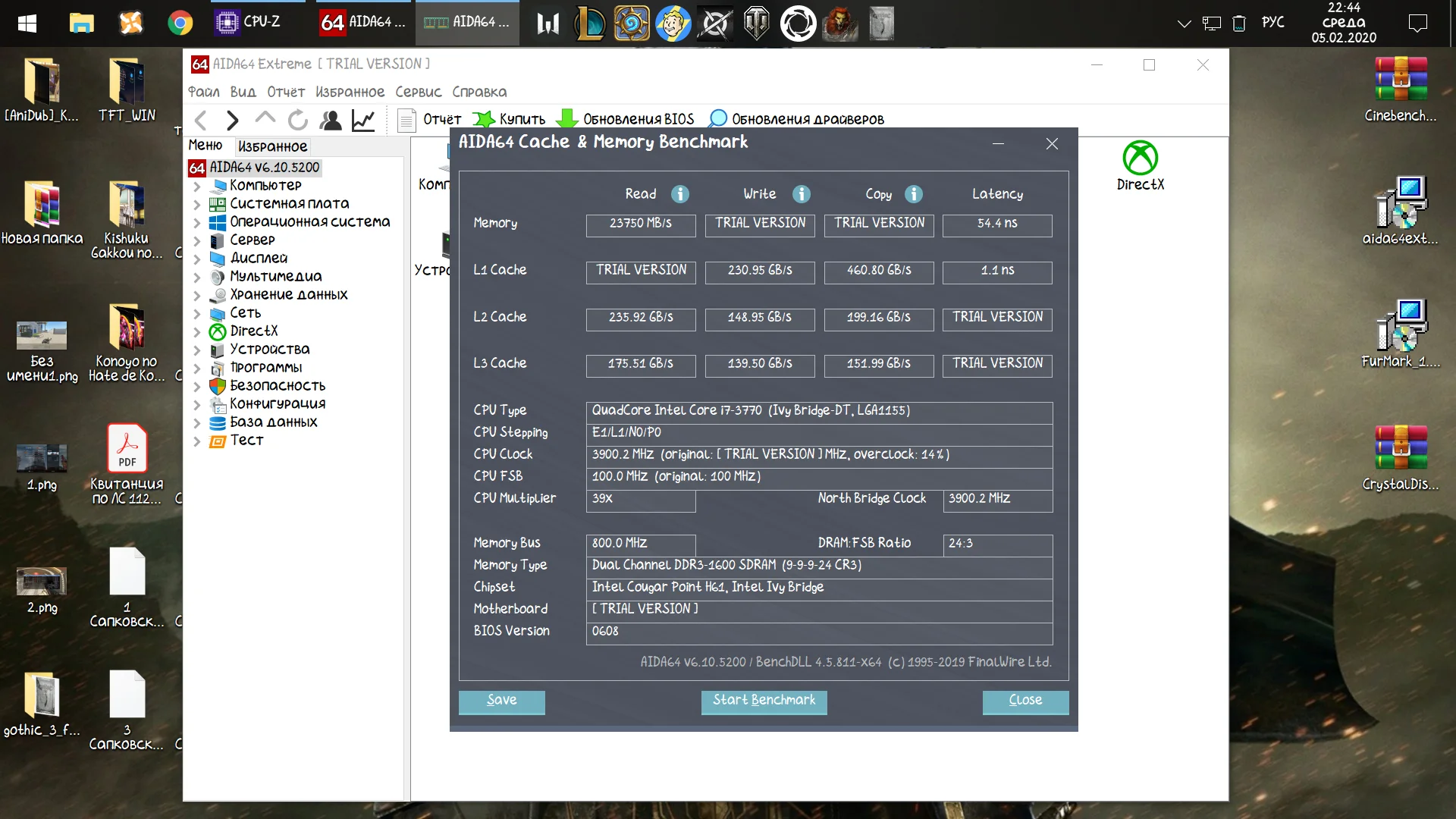Click the Read benchmark info icon
This screenshot has height=819, width=1456.
[680, 194]
